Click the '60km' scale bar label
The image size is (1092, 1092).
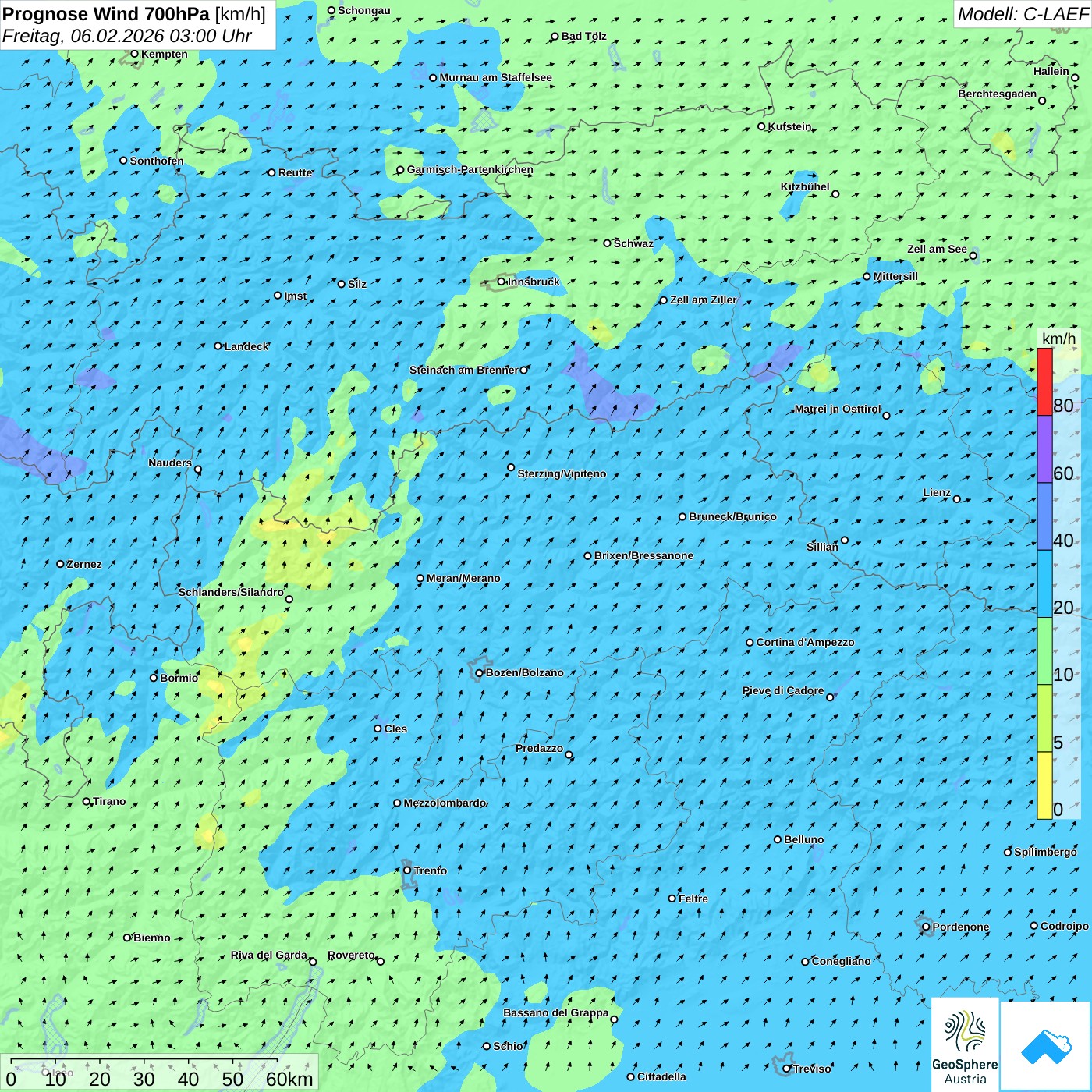pos(289,1079)
